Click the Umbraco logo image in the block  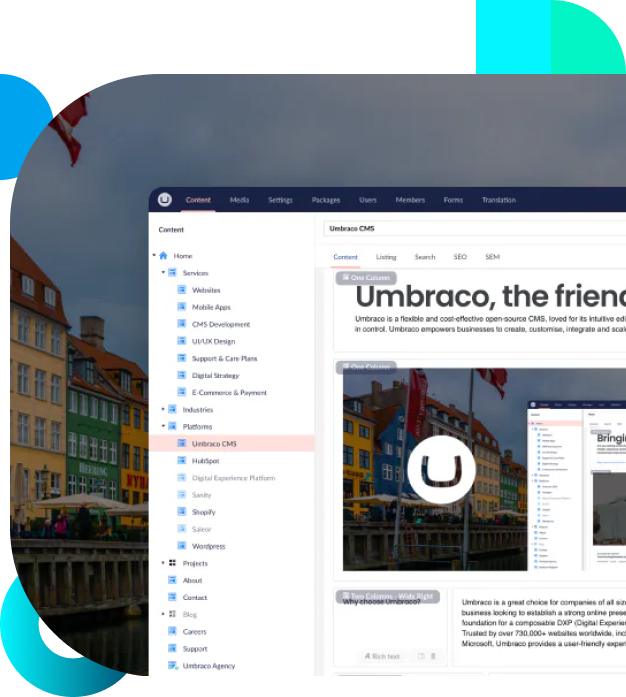(433, 469)
